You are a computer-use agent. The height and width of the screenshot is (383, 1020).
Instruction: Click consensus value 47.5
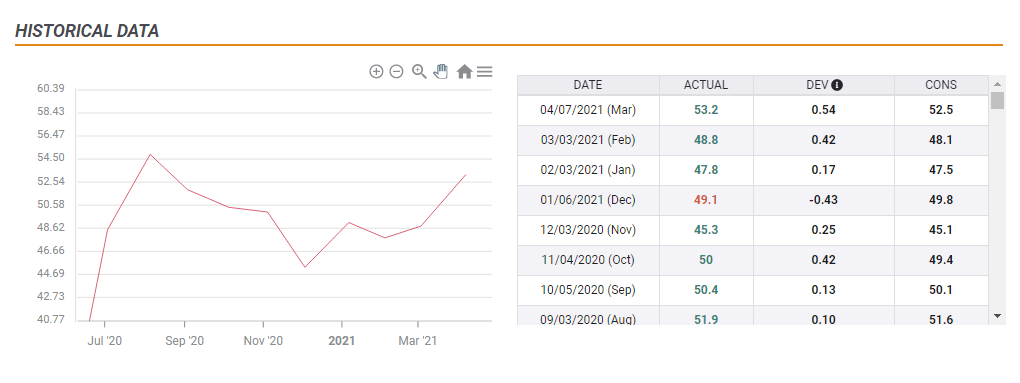point(941,170)
